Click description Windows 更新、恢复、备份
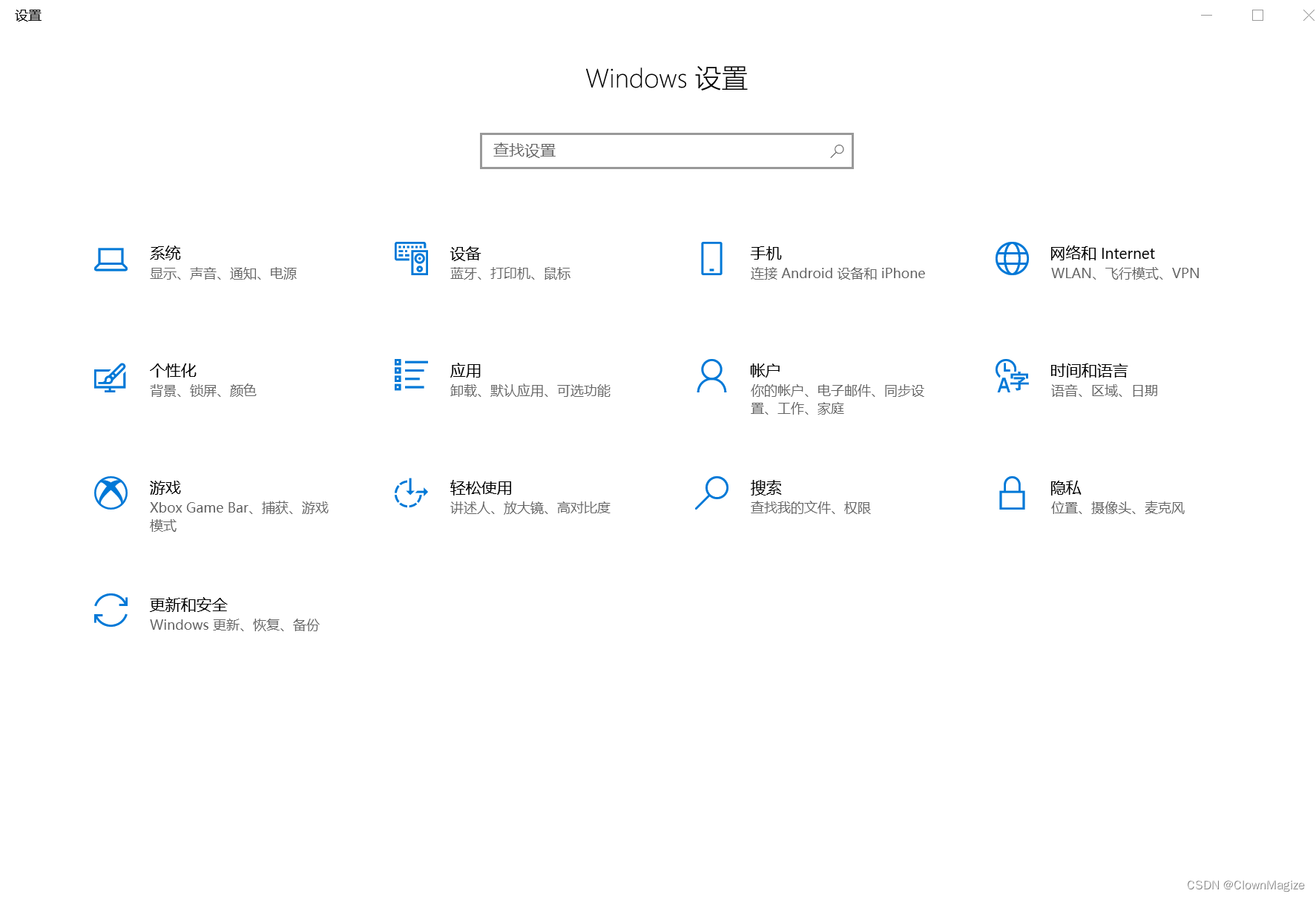Viewport: 1316px width, 899px height. (x=234, y=625)
